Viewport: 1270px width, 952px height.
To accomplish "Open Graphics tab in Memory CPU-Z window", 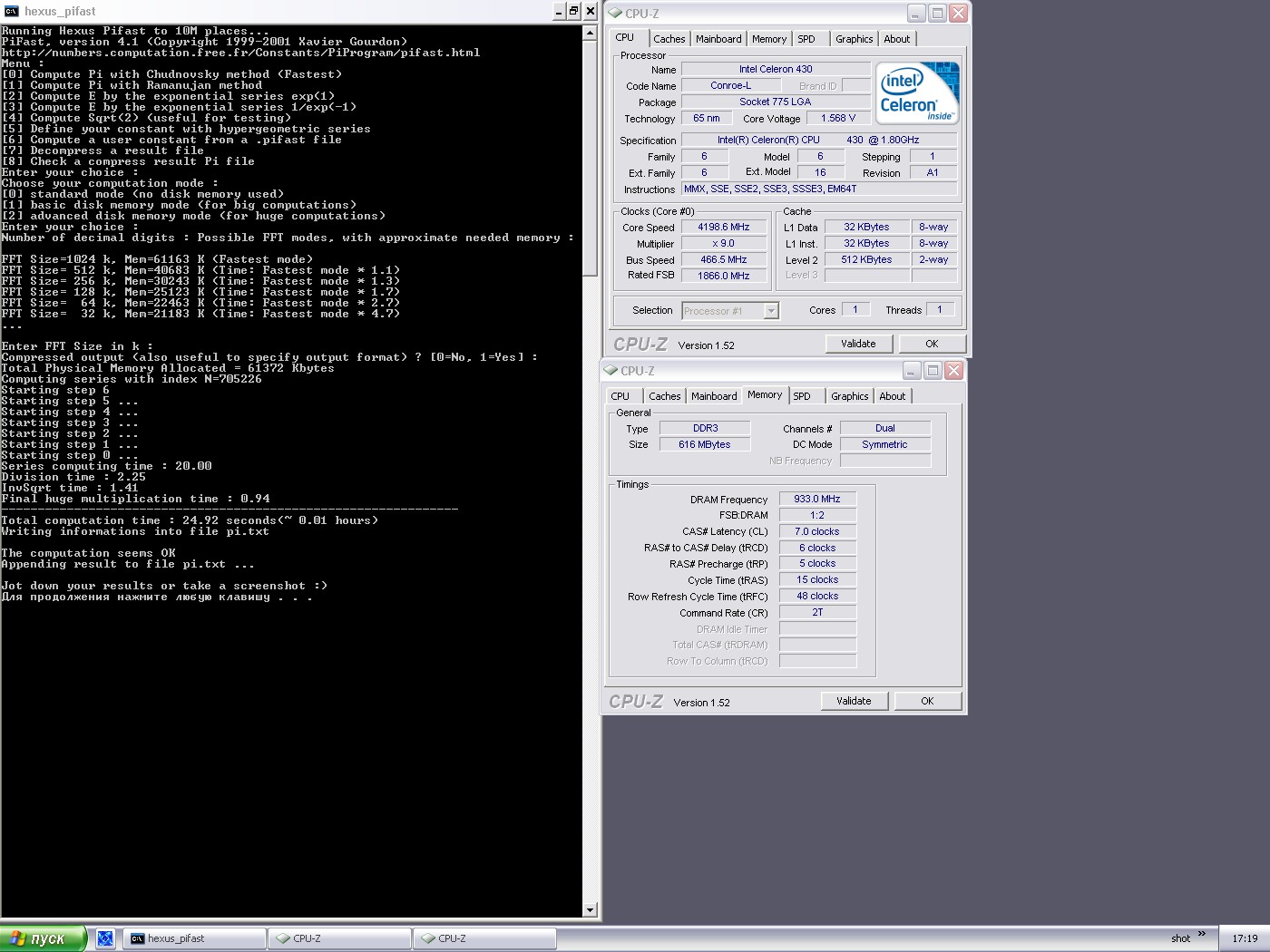I will [850, 396].
